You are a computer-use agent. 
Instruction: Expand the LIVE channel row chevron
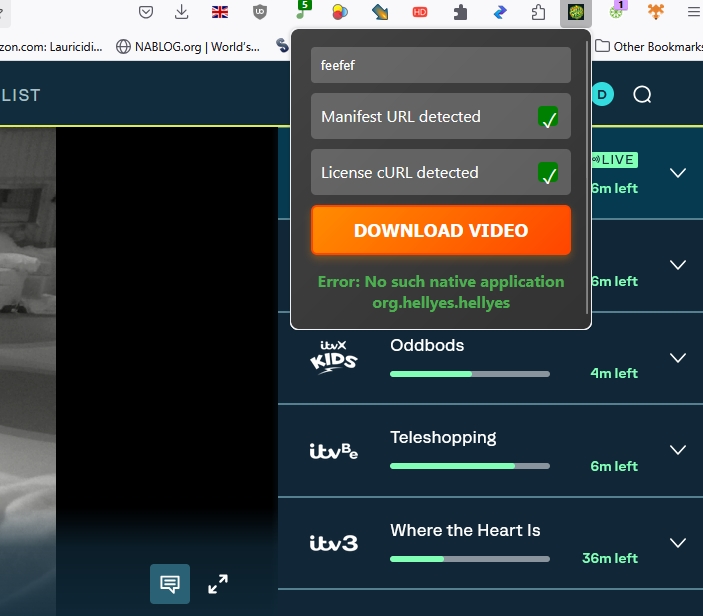pos(678,173)
